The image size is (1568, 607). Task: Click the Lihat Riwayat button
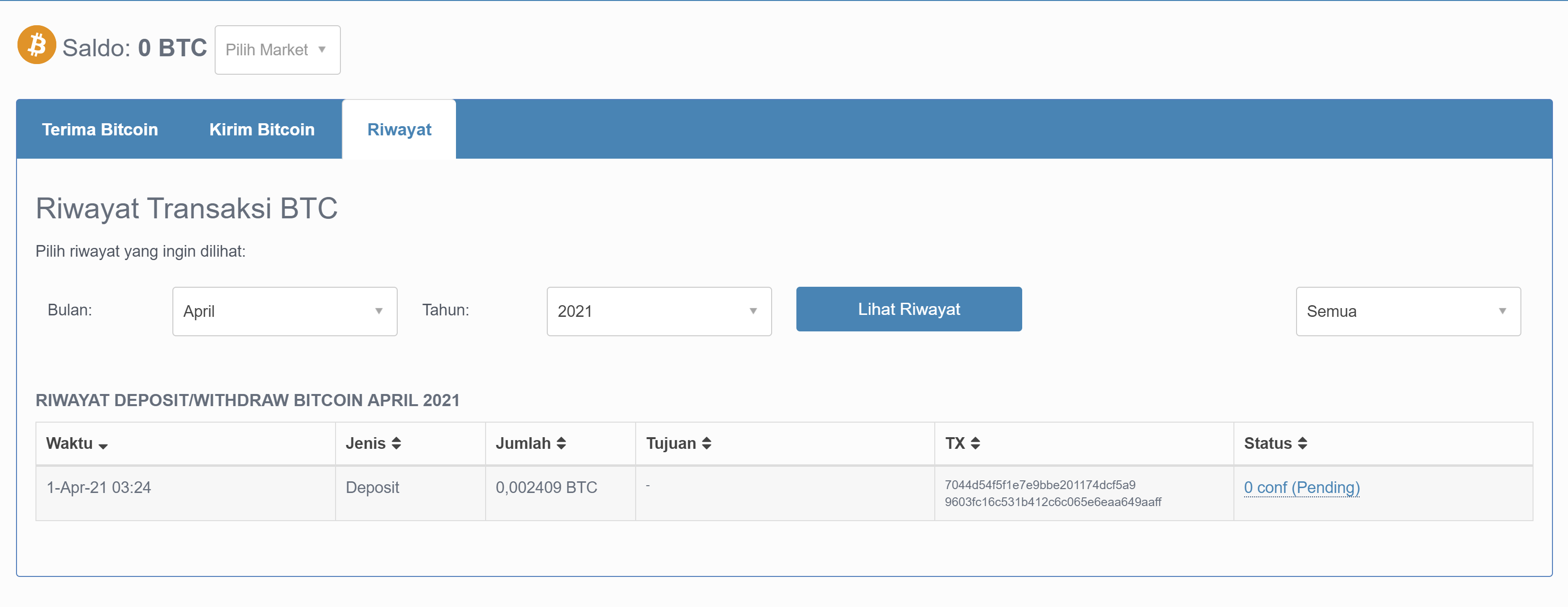(909, 309)
